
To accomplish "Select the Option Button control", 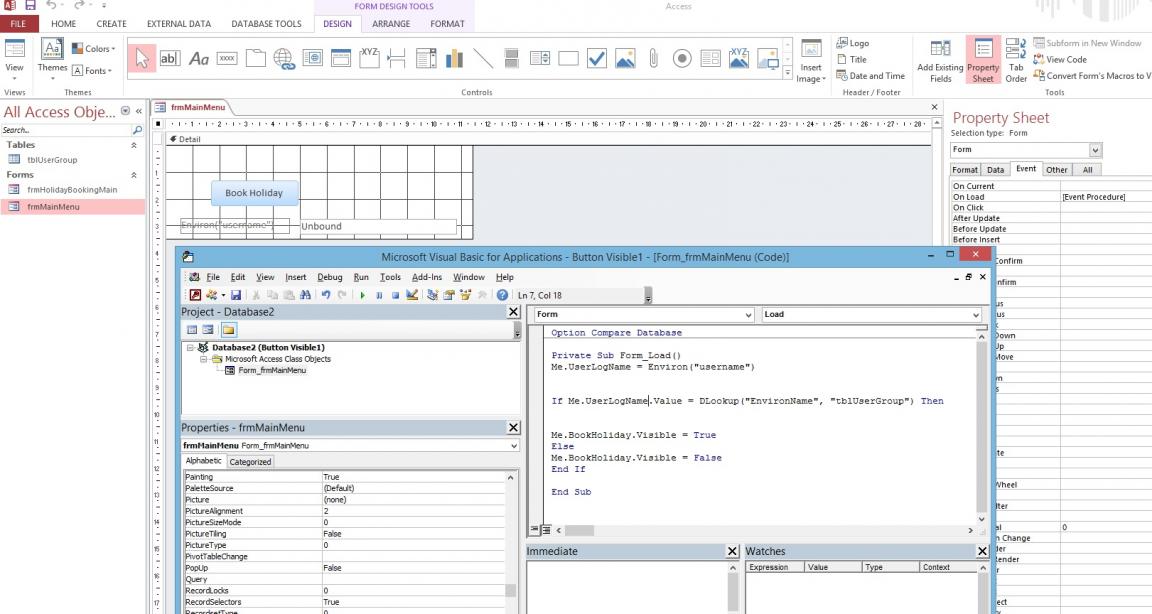I will point(683,60).
